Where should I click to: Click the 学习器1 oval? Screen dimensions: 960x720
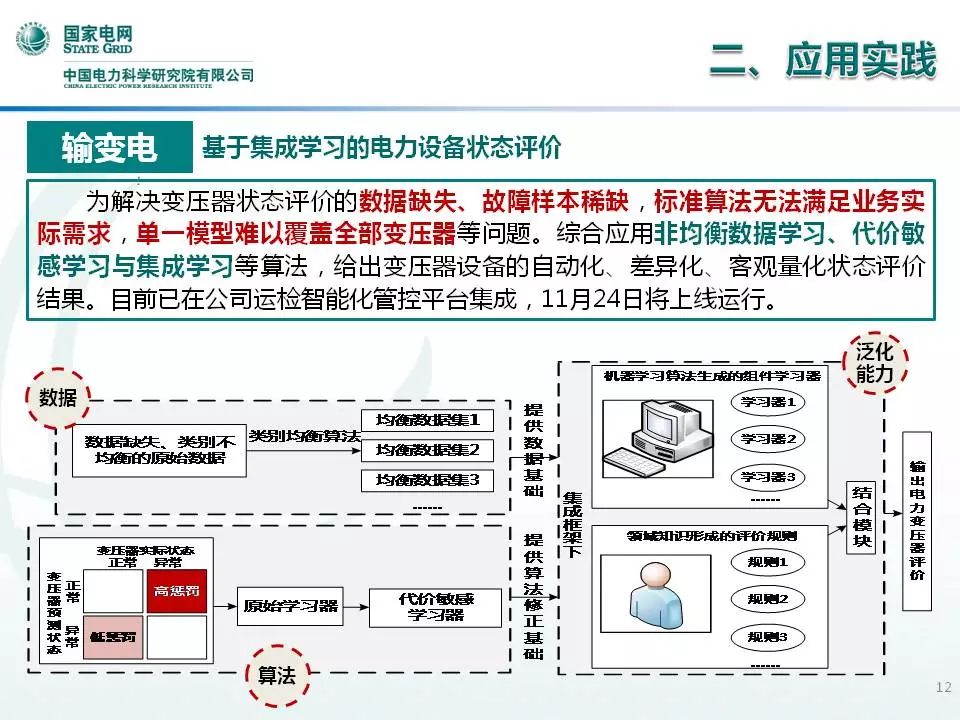[768, 403]
